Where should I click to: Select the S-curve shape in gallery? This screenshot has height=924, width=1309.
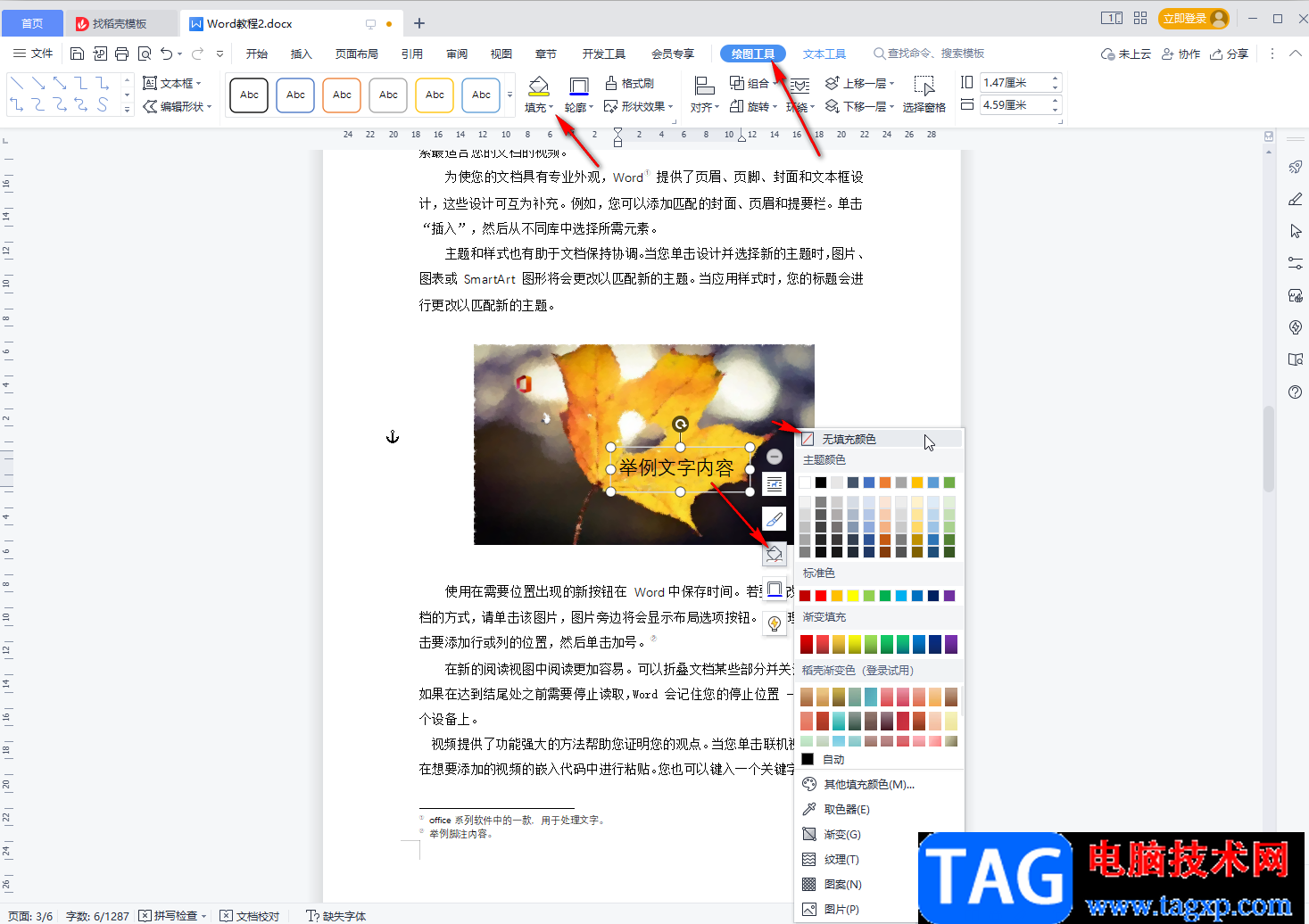coord(103,105)
